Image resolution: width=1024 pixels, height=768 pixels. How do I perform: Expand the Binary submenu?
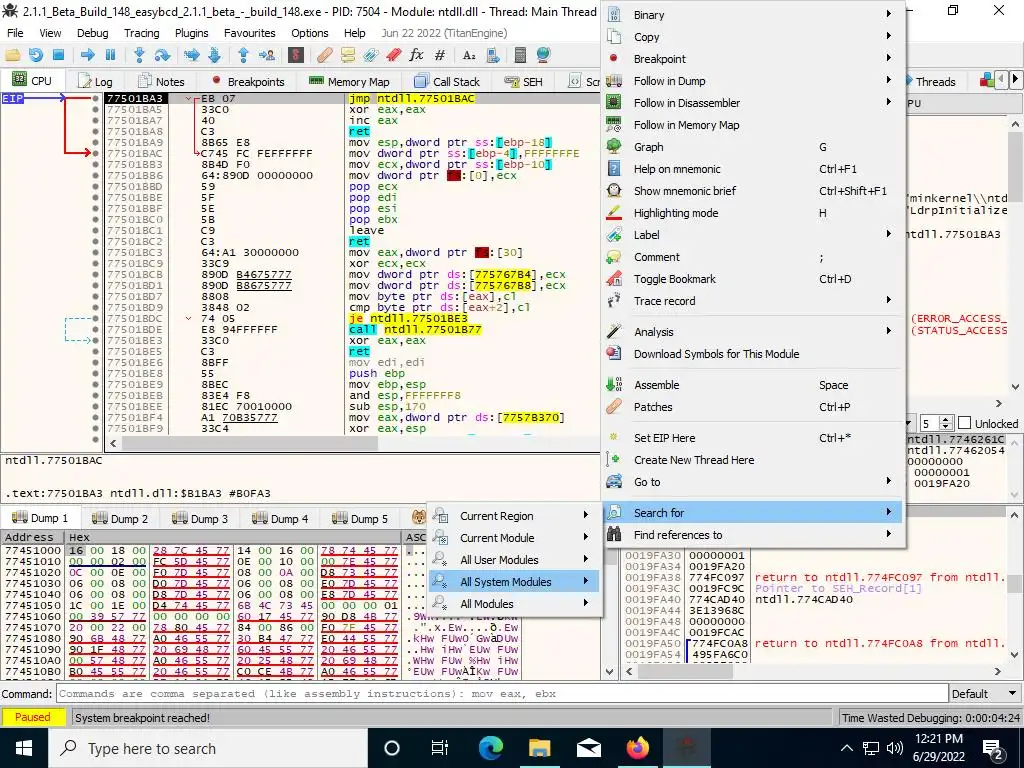pos(753,14)
